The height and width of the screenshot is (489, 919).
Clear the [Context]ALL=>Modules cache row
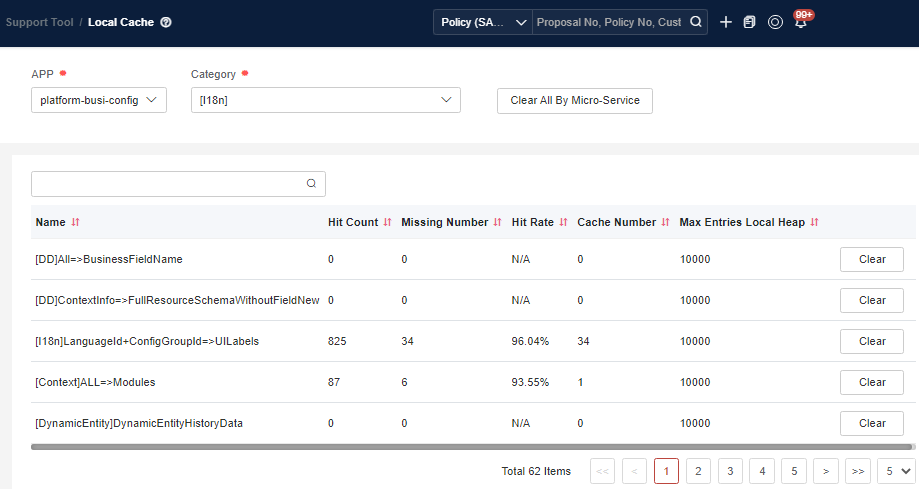click(x=871, y=382)
